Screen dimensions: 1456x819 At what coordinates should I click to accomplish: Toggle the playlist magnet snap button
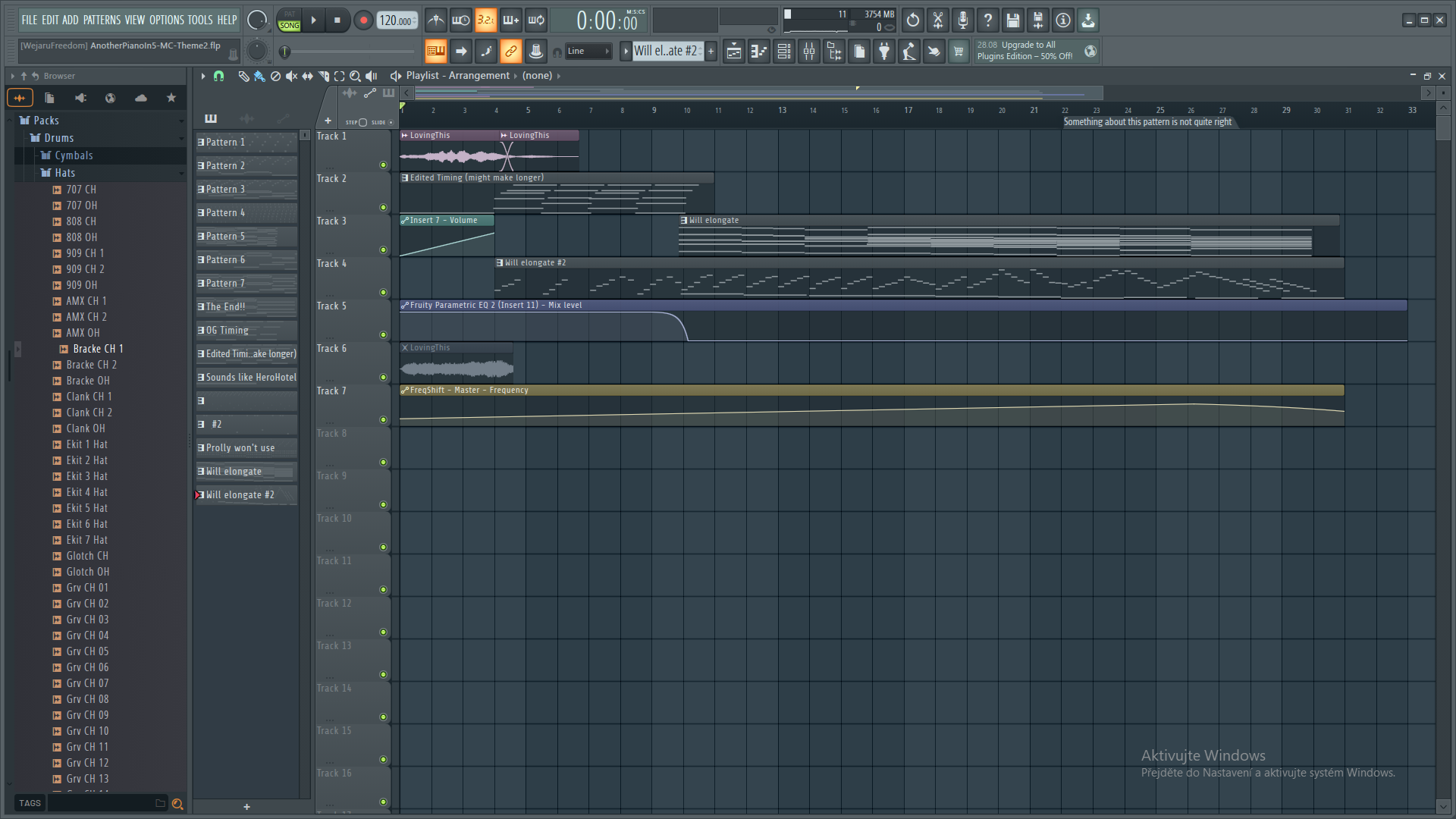tap(218, 76)
